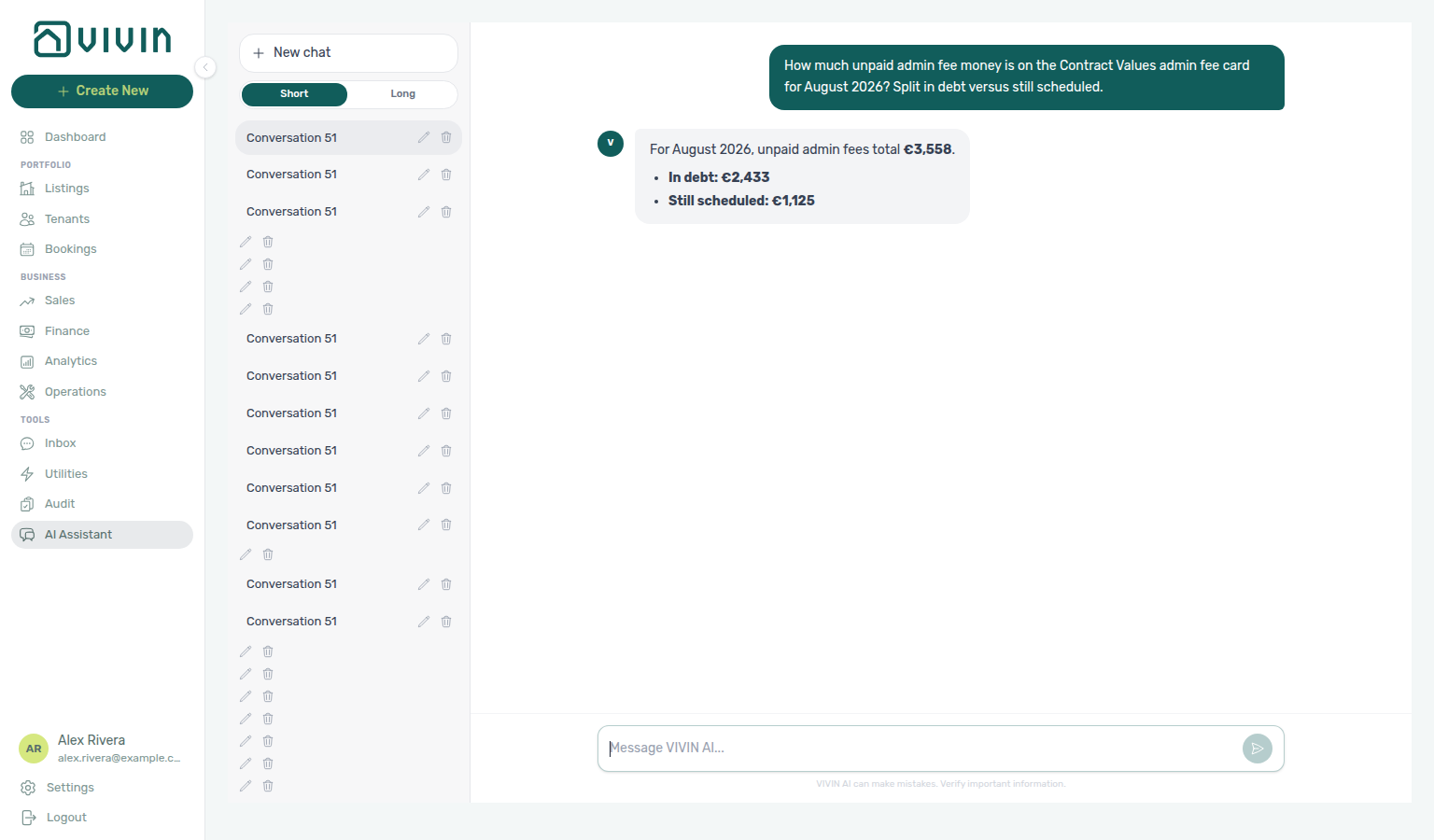Rename the highlighted Conversation 51 using the pencil
Image resolution: width=1434 pixels, height=840 pixels.
tap(424, 137)
